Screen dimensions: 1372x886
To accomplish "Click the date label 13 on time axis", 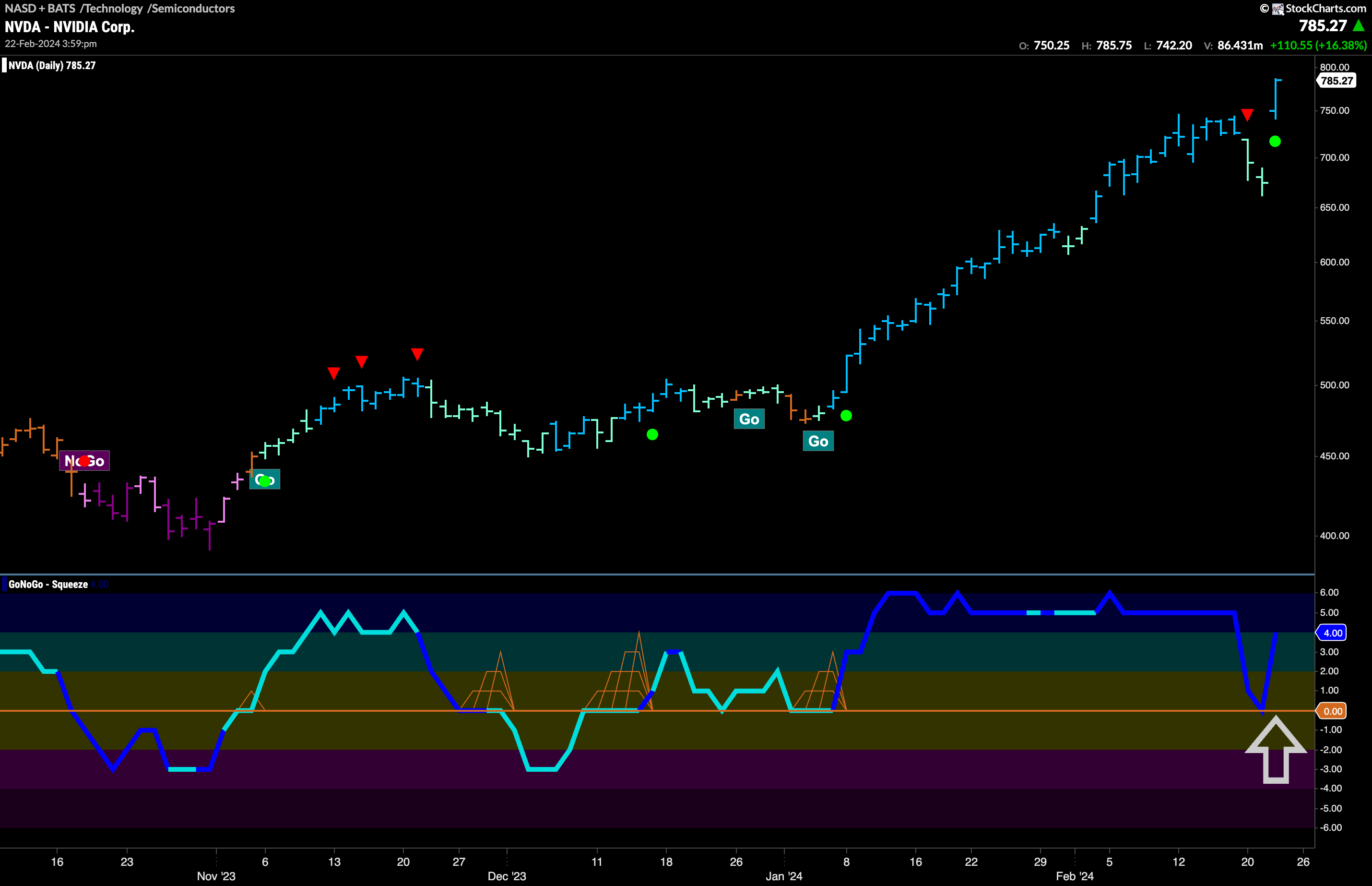I will [334, 862].
